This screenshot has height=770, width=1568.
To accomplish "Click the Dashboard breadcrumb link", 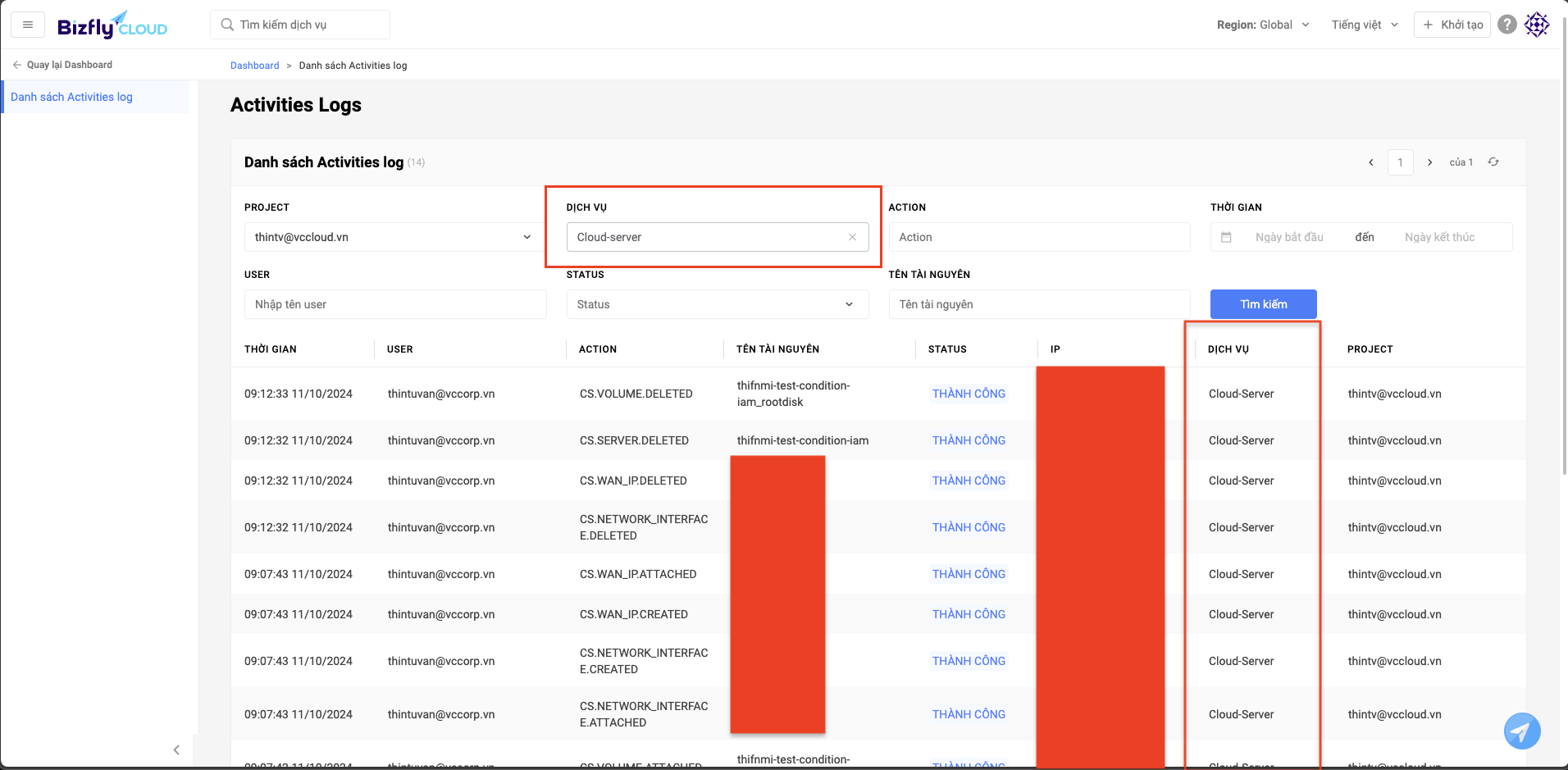I will pos(254,66).
